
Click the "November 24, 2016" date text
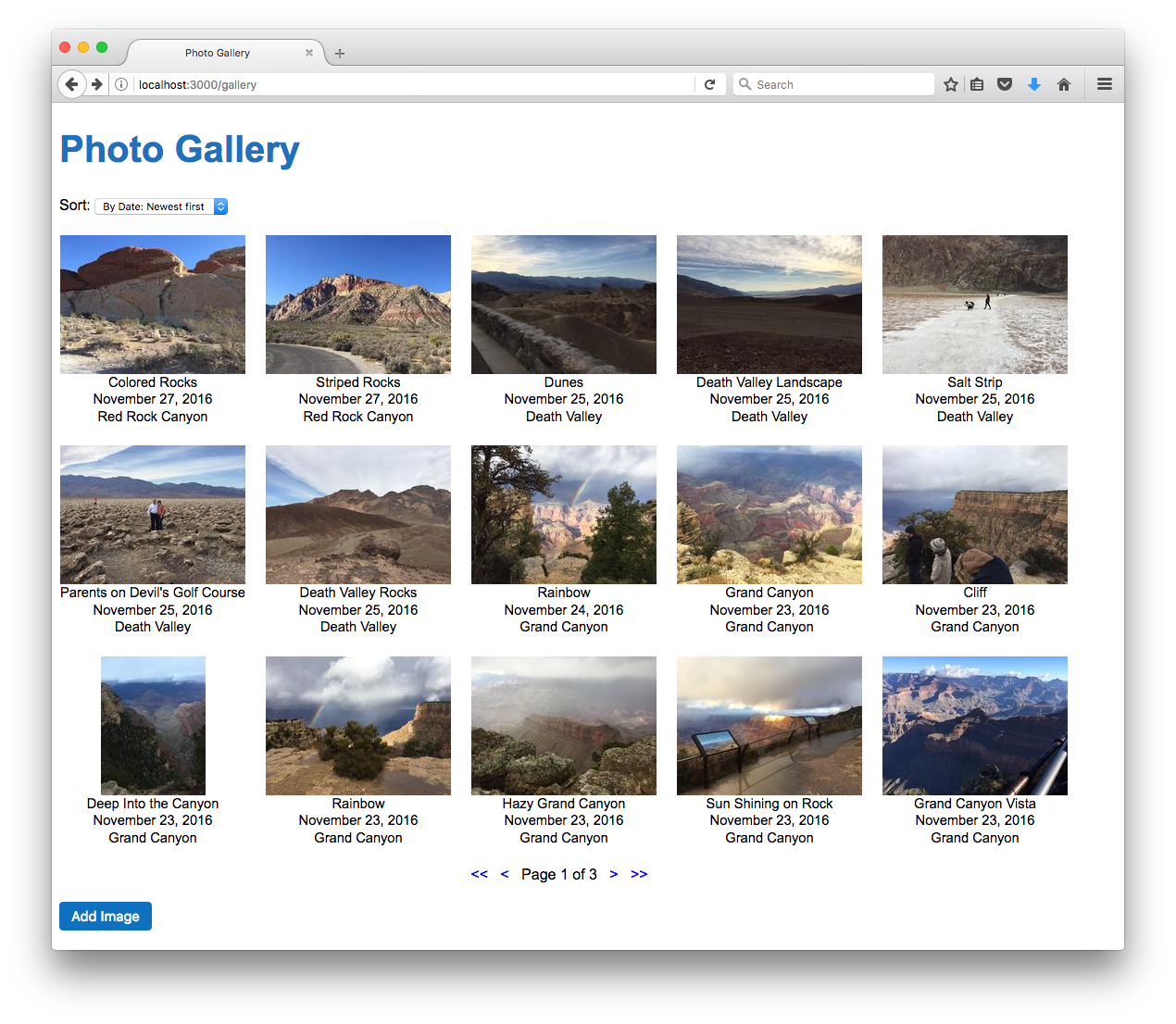pos(564,610)
